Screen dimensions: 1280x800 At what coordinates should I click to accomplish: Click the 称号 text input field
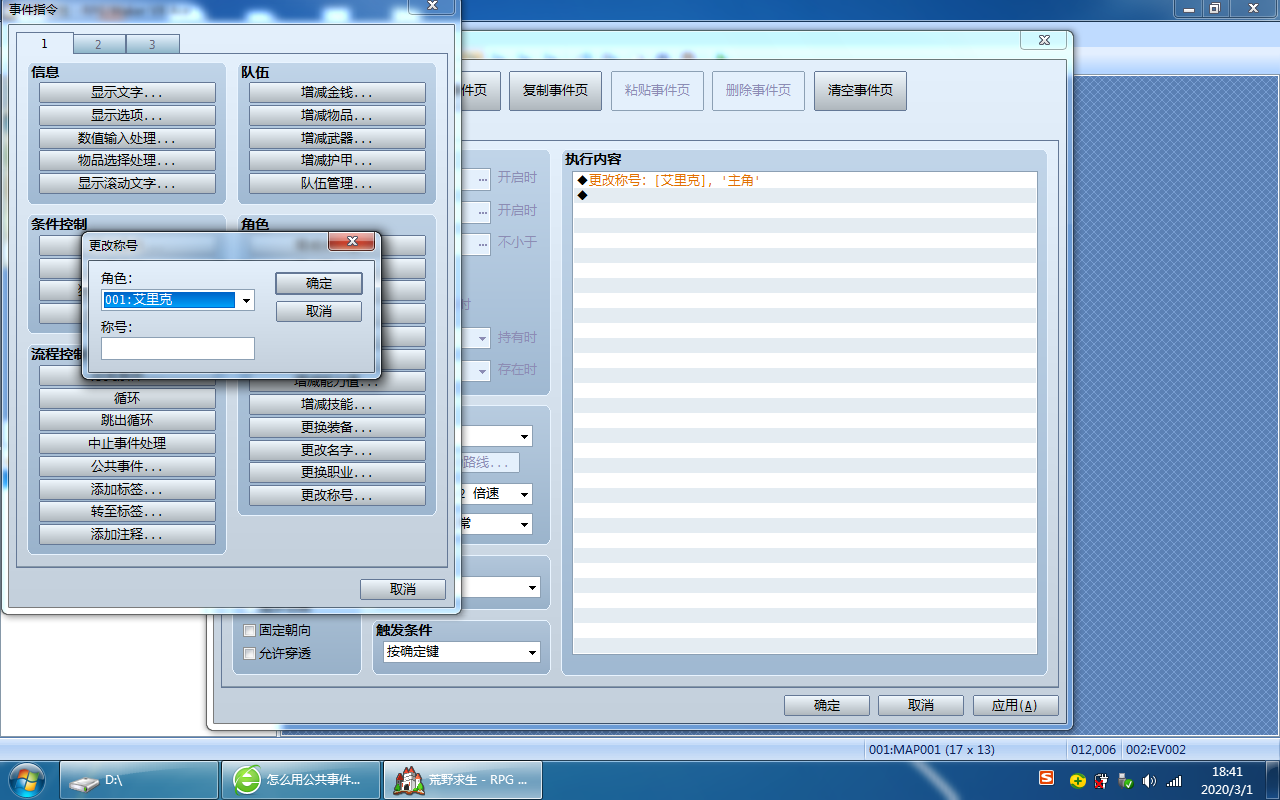(178, 348)
